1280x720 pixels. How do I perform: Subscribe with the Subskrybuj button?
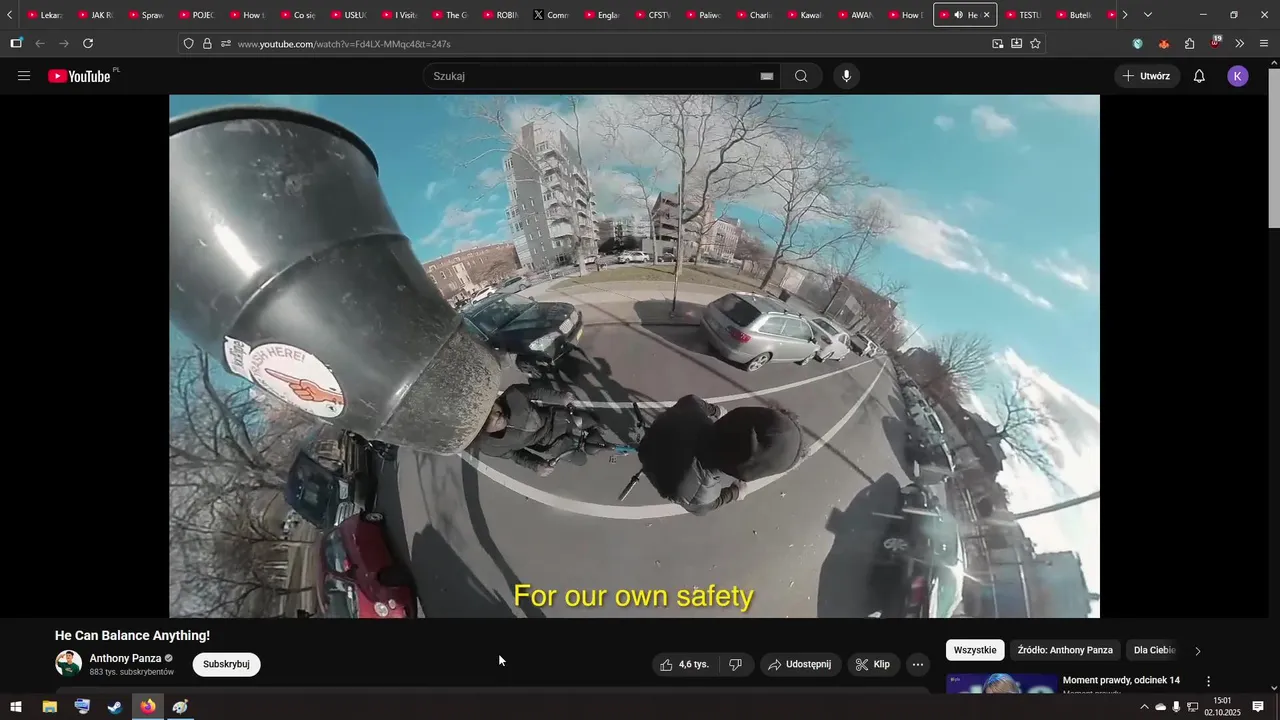(226, 664)
